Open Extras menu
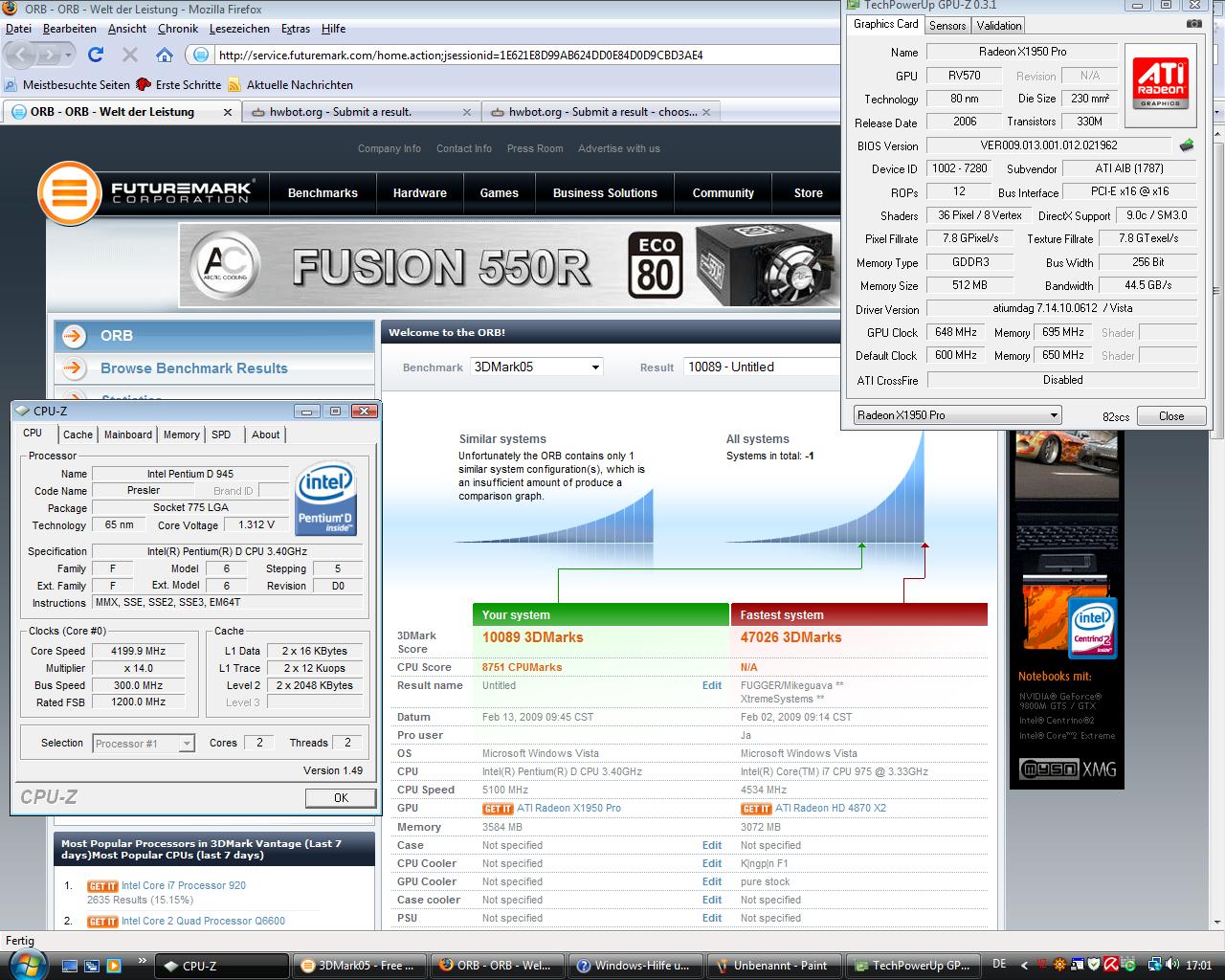This screenshot has width=1225, height=980. pos(296,29)
